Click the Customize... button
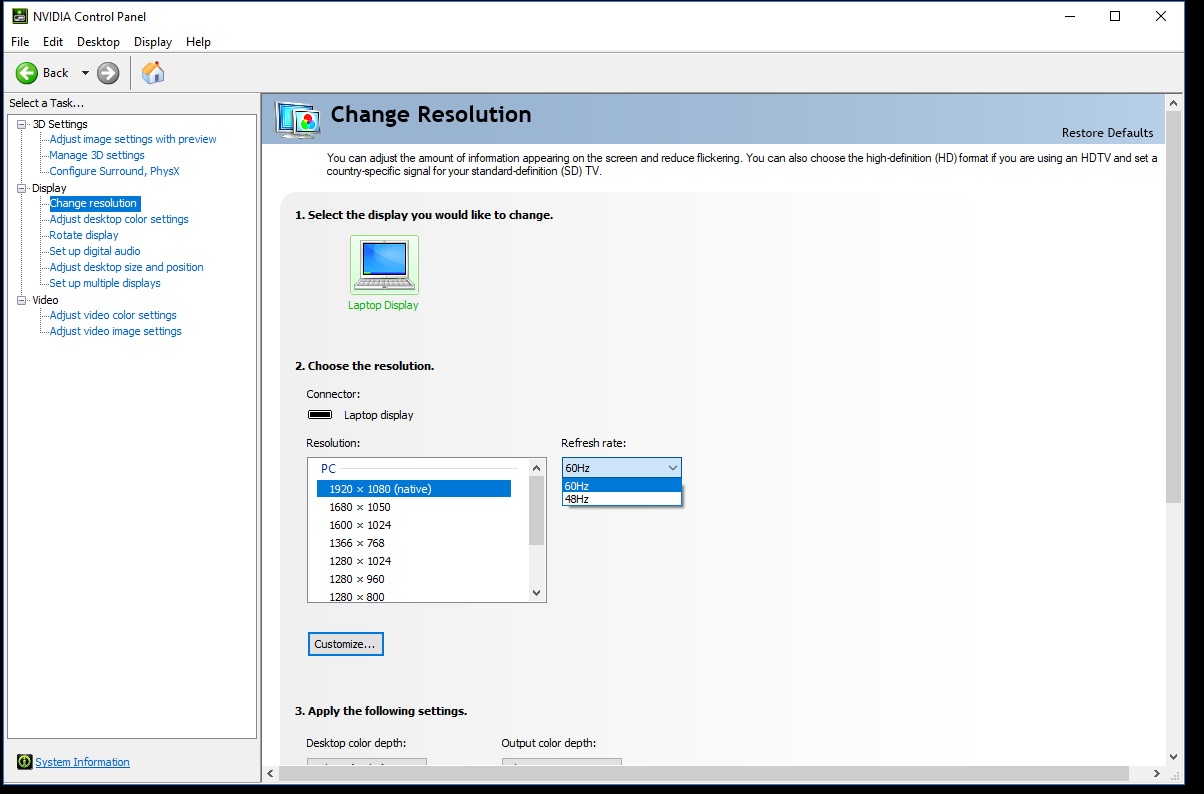 point(345,644)
